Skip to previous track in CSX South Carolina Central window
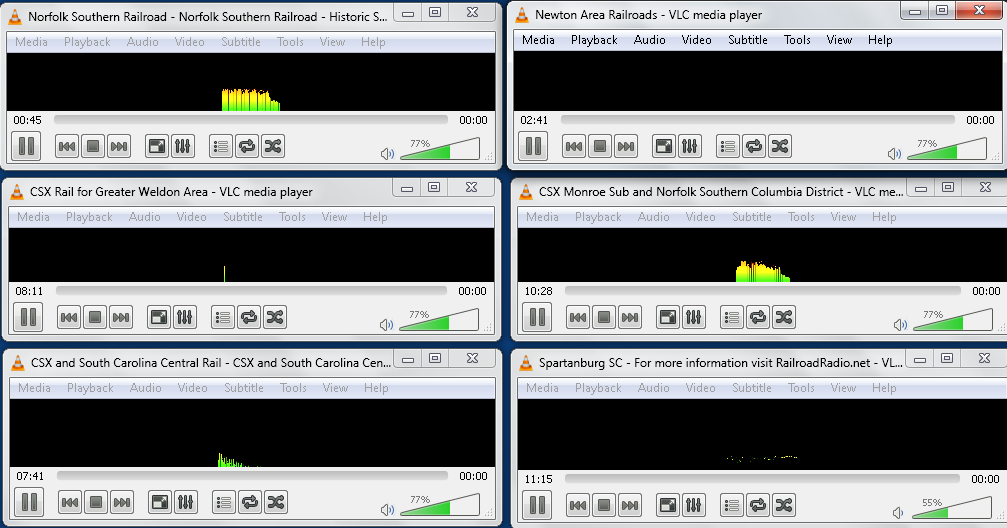This screenshot has height=528, width=1007. point(70,502)
